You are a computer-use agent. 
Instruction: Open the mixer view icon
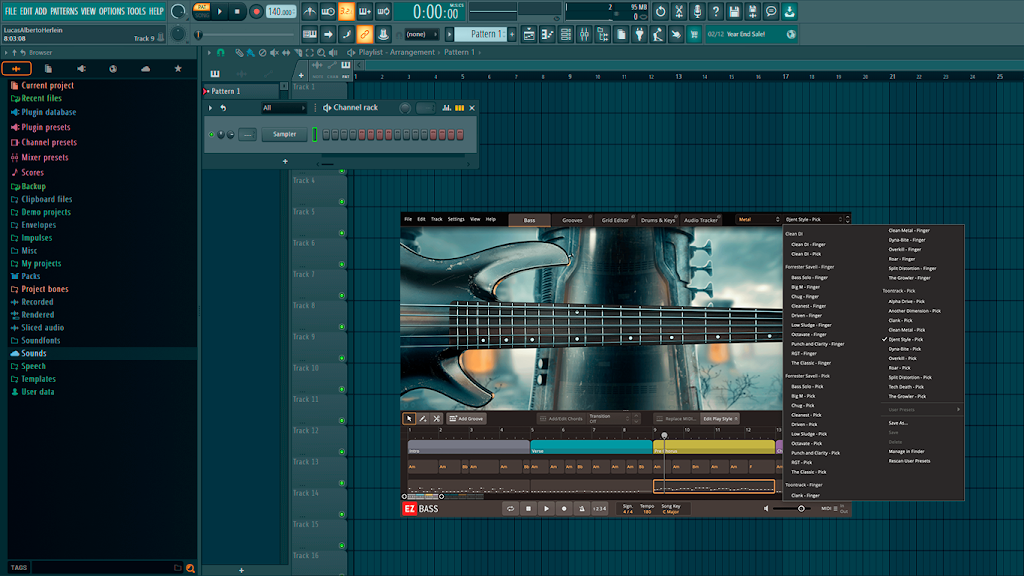click(x=584, y=34)
